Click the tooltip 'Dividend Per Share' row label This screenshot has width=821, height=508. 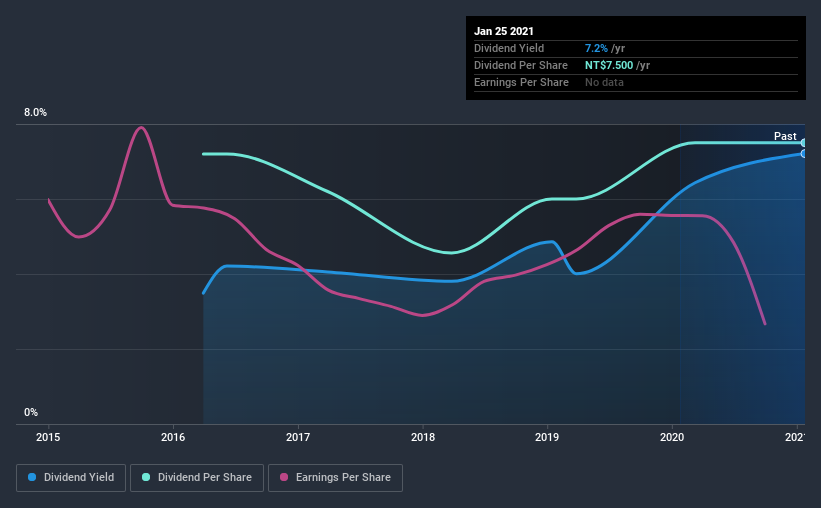521,65
